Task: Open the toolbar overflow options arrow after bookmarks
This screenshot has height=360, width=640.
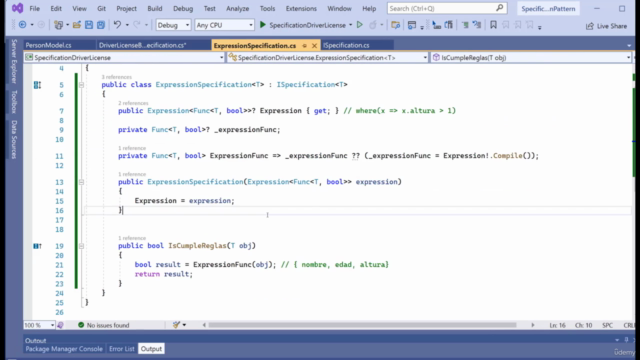Action: pyautogui.click(x=540, y=27)
